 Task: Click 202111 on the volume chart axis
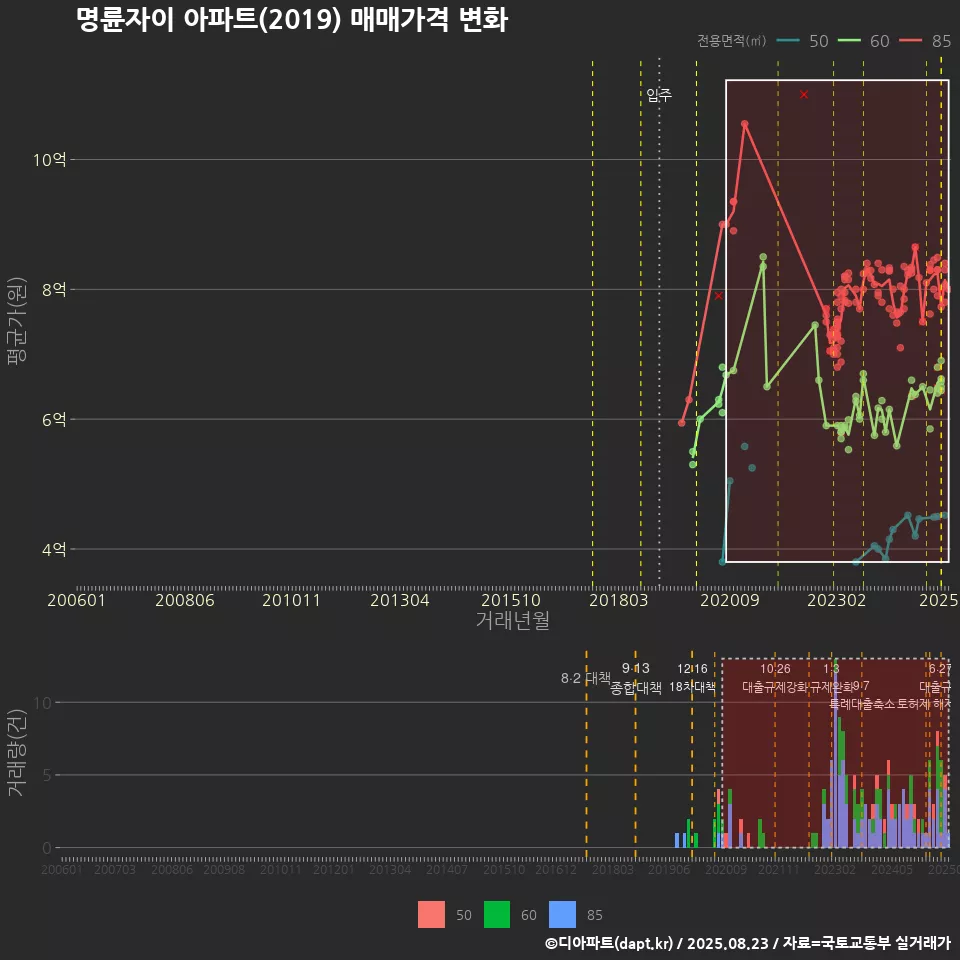tap(779, 869)
